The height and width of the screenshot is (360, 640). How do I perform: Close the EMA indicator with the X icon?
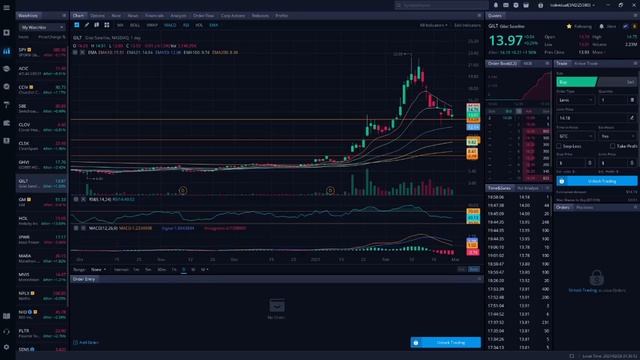82,52
